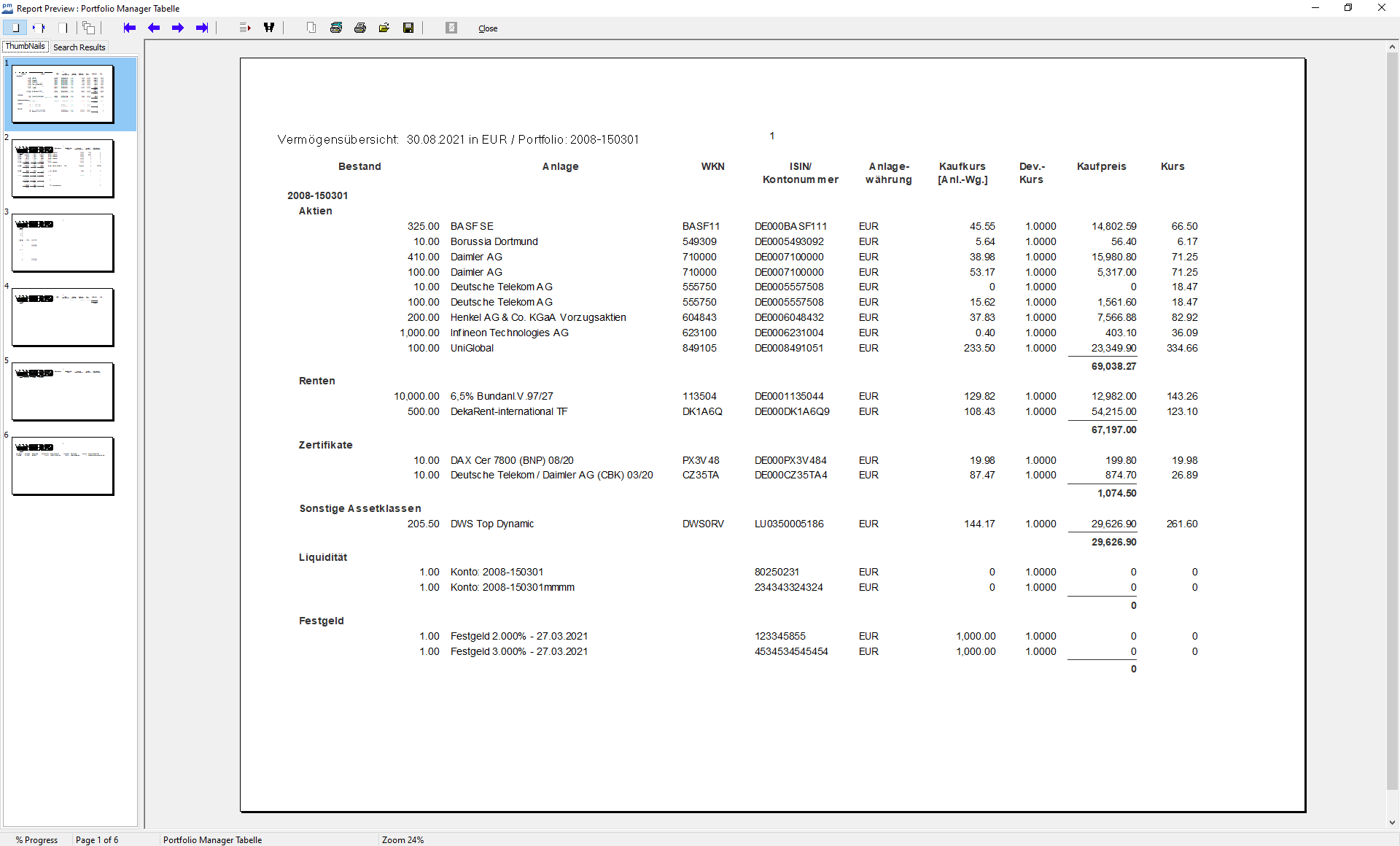Jump to the last page arrow
1400x846 pixels.
tap(202, 28)
